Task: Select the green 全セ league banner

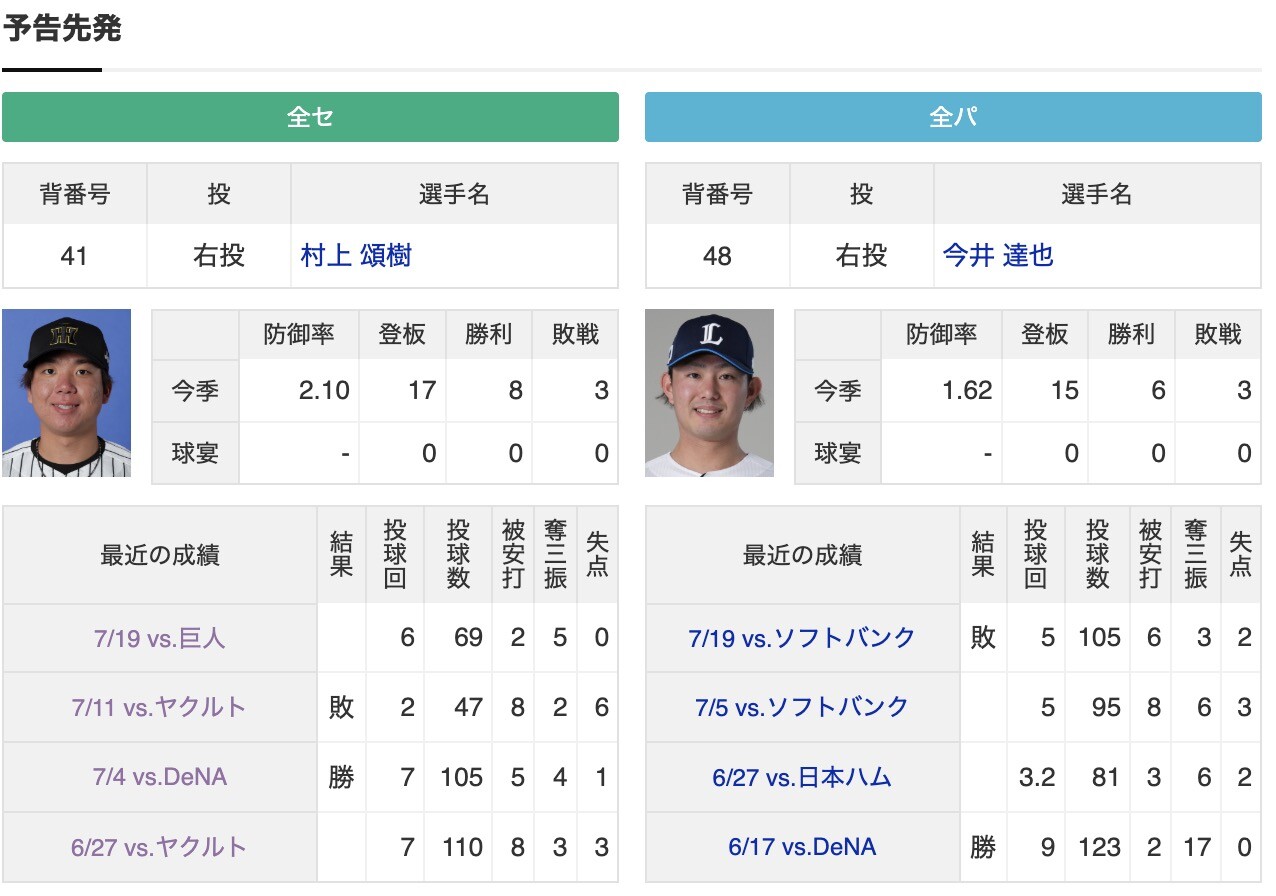Action: (311, 117)
